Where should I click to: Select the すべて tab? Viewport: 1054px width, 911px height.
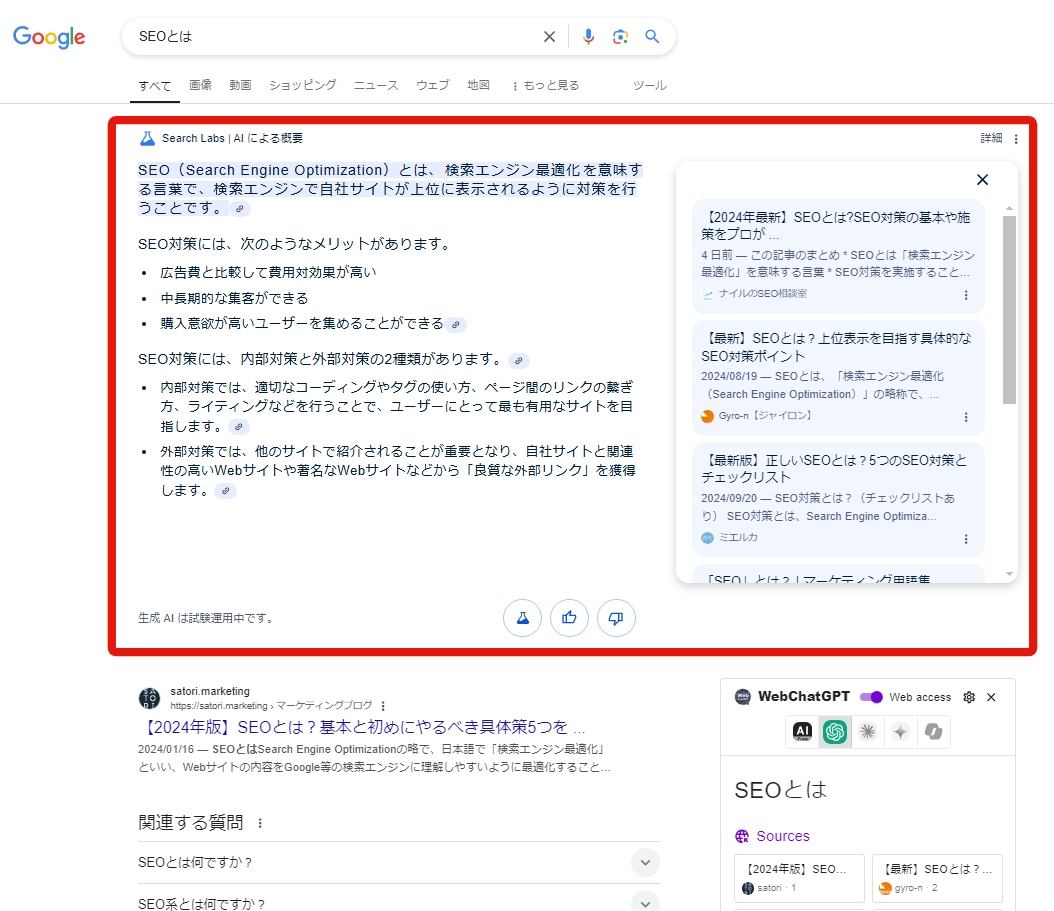pos(155,86)
